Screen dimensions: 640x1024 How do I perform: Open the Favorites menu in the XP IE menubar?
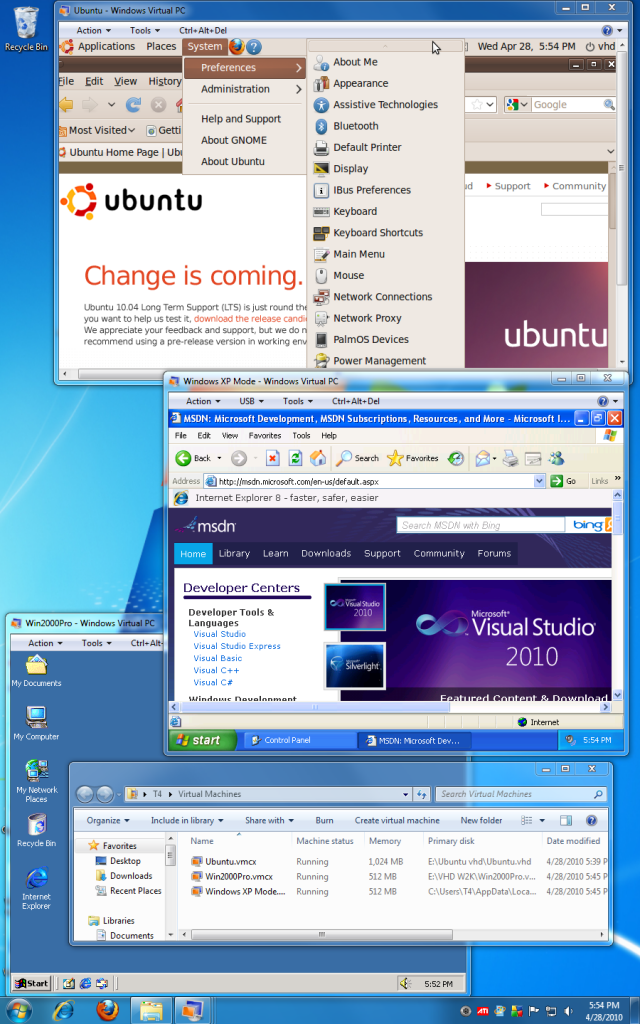(264, 436)
